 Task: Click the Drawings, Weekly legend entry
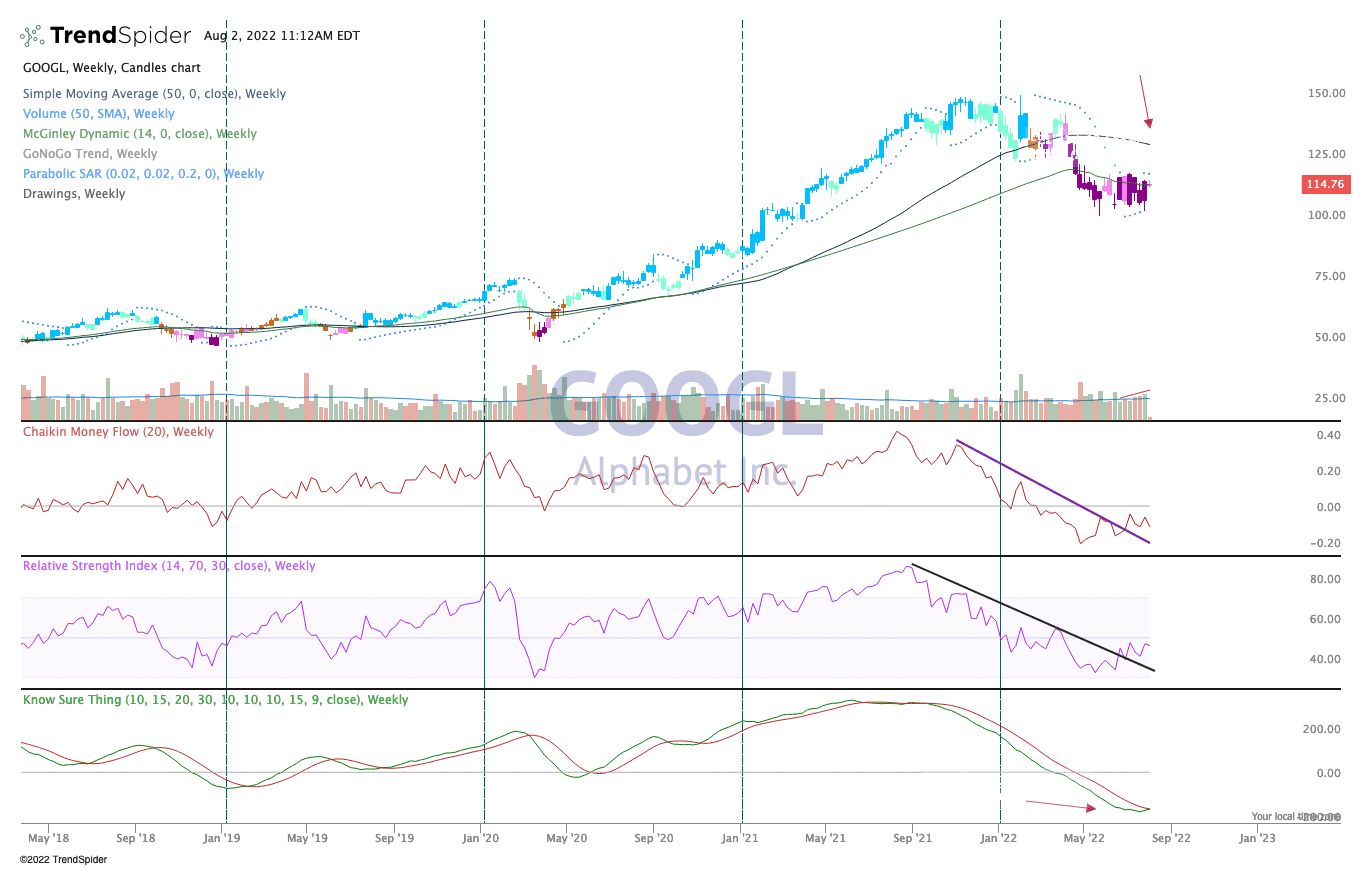[74, 194]
